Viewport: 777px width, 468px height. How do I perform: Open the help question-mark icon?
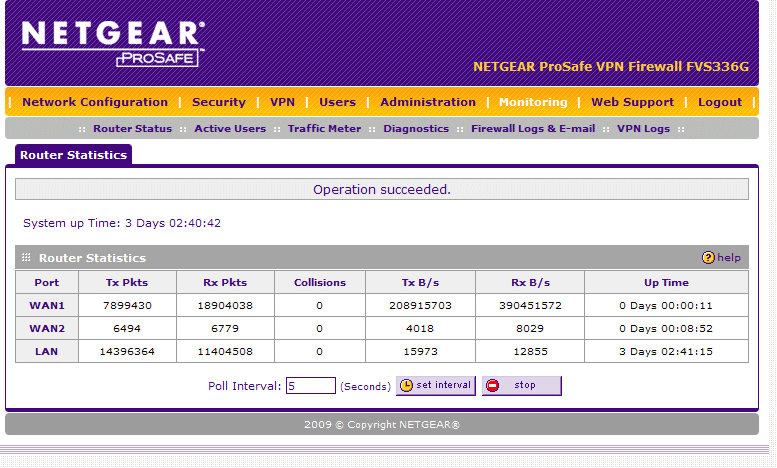[708, 258]
